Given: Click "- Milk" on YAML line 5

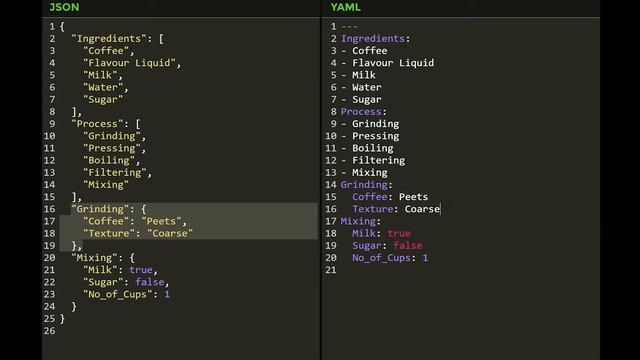Looking at the screenshot, I should pyautogui.click(x=358, y=76).
